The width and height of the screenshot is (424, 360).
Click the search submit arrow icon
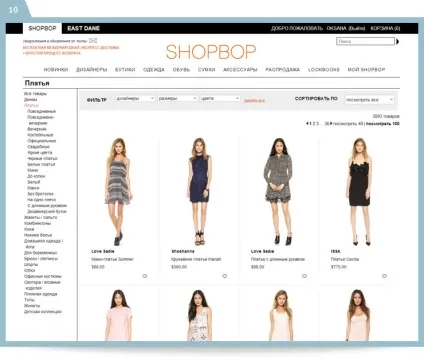(397, 42)
